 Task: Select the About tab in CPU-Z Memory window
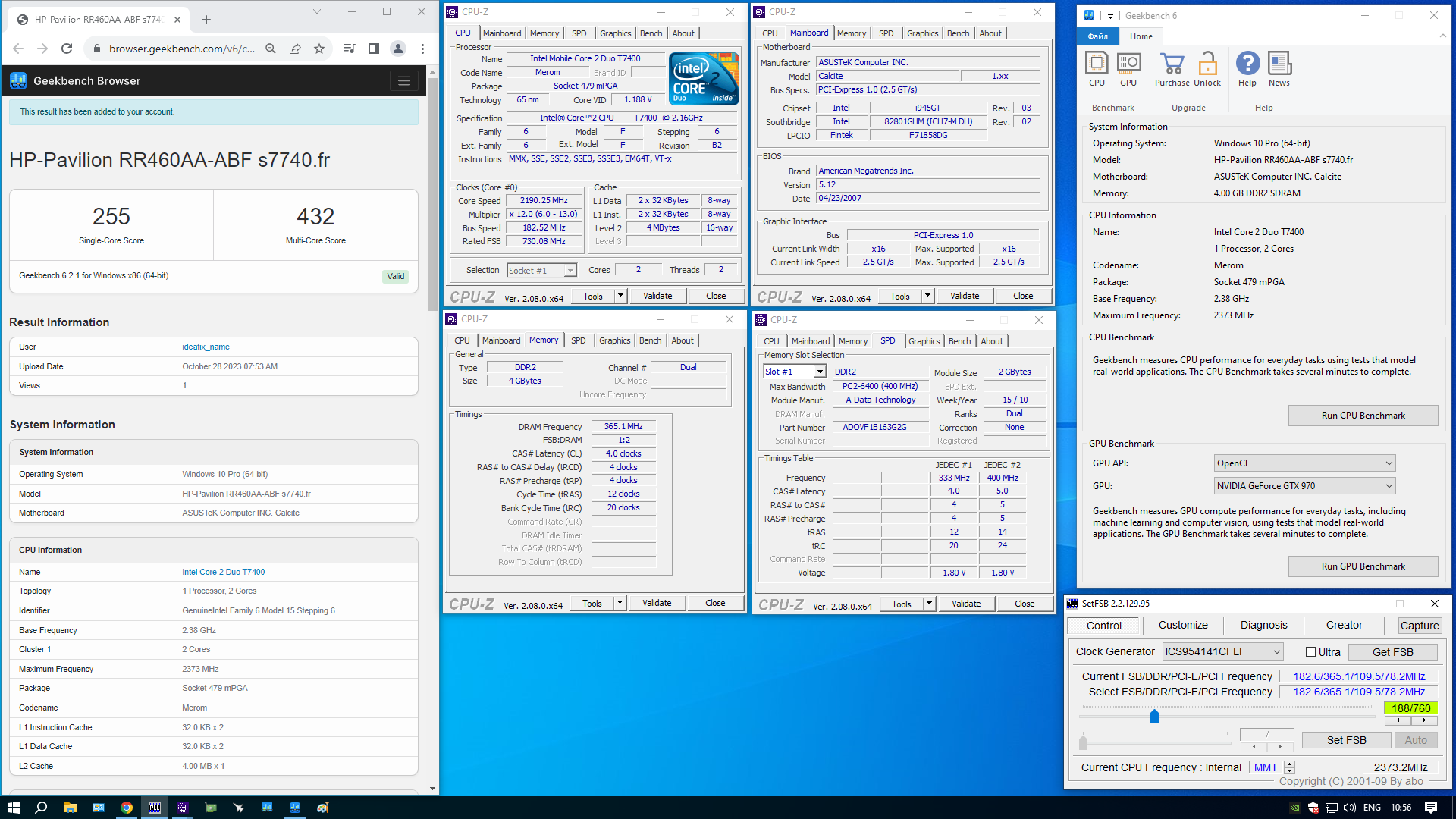682,340
